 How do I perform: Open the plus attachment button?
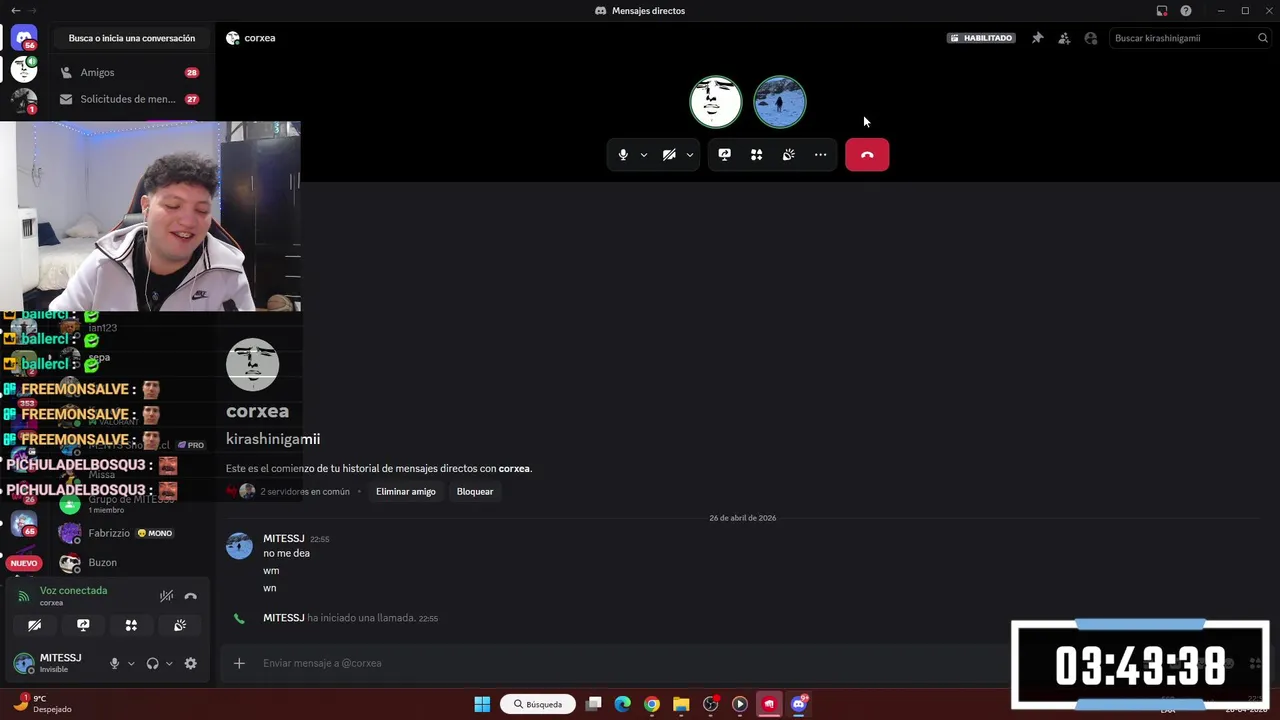[239, 663]
